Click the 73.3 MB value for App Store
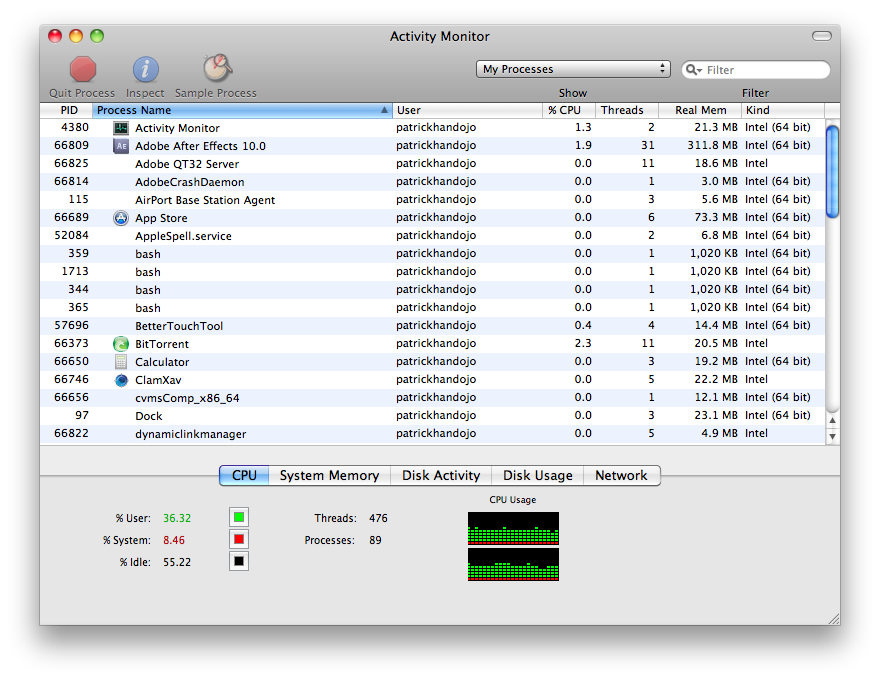Image resolution: width=880 pixels, height=680 pixels. pos(716,217)
